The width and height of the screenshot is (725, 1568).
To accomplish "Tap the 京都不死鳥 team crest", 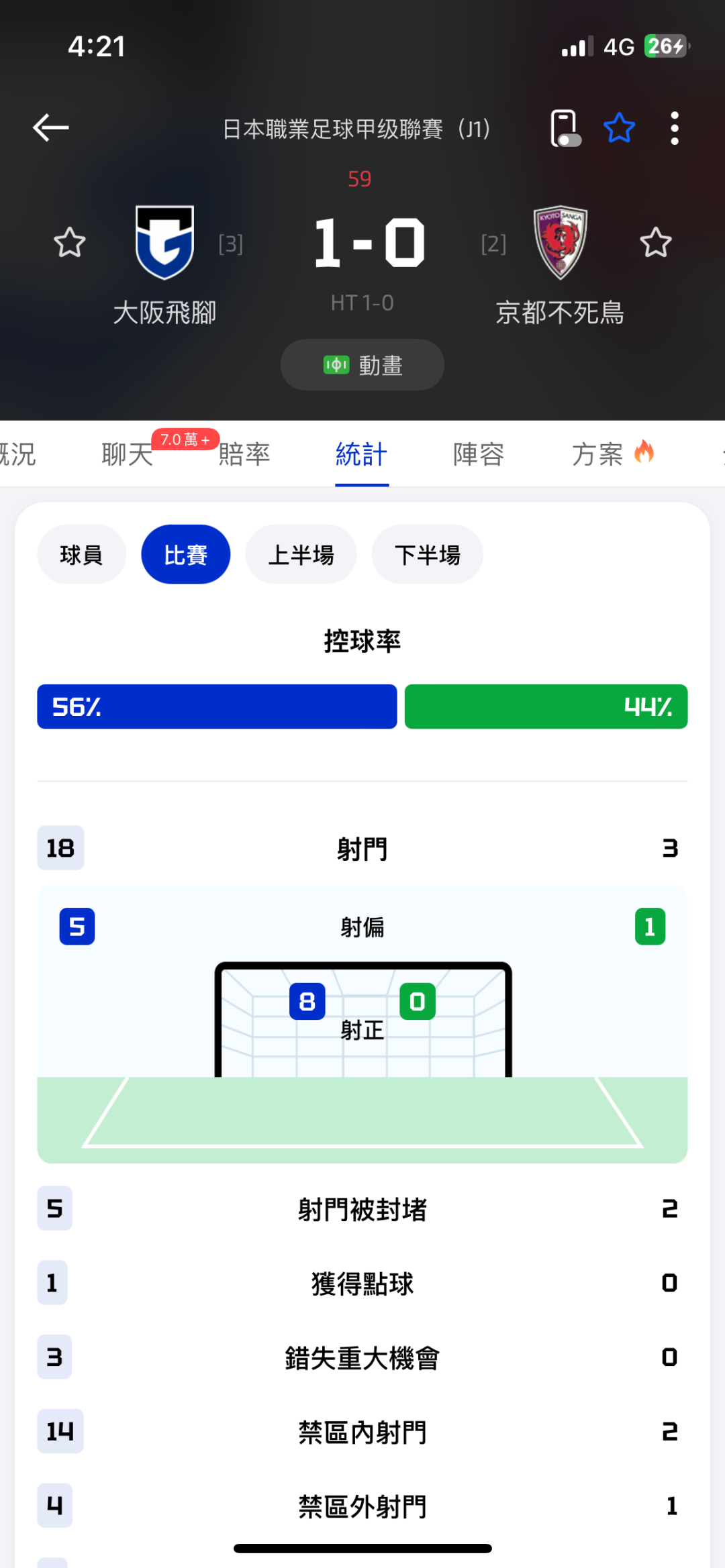I will (560, 242).
